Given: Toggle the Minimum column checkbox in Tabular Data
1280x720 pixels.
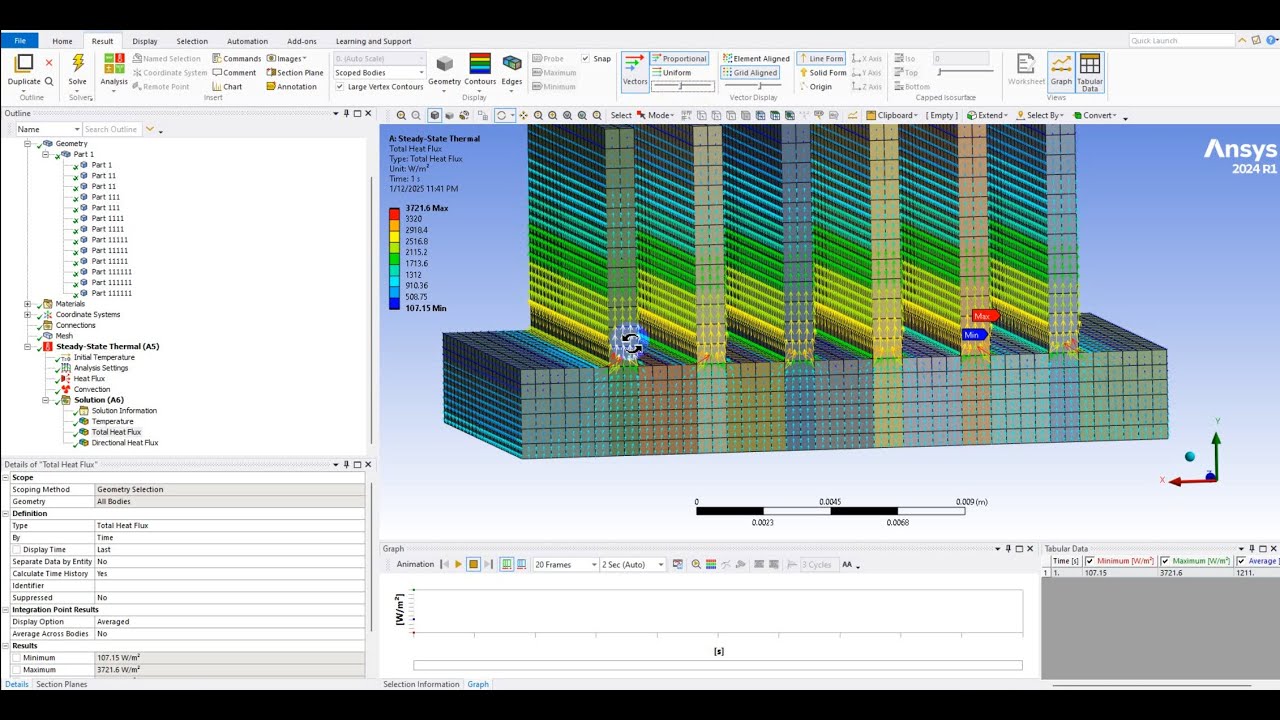Looking at the screenshot, I should (1090, 561).
